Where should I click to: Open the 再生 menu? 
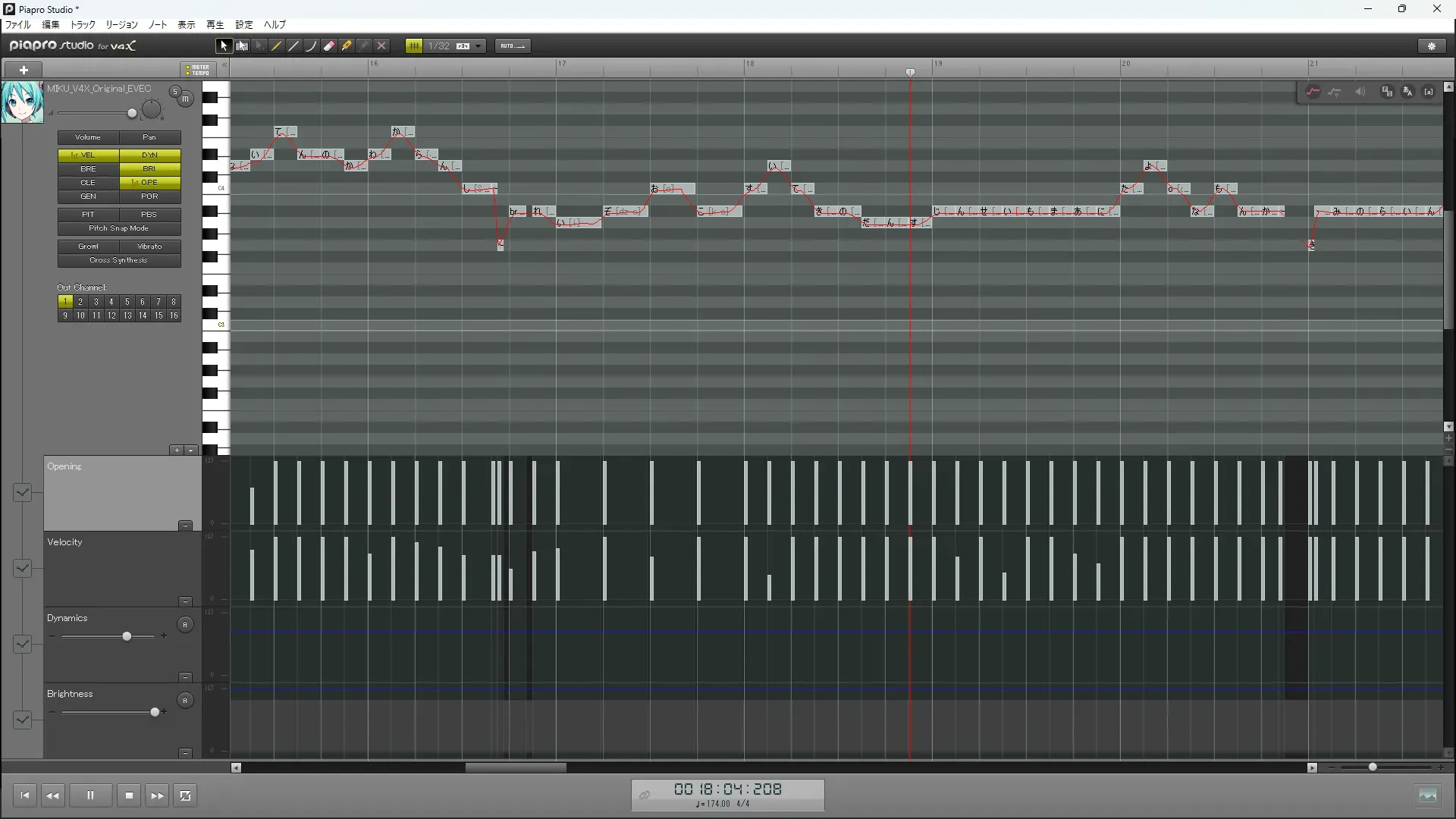(x=215, y=25)
